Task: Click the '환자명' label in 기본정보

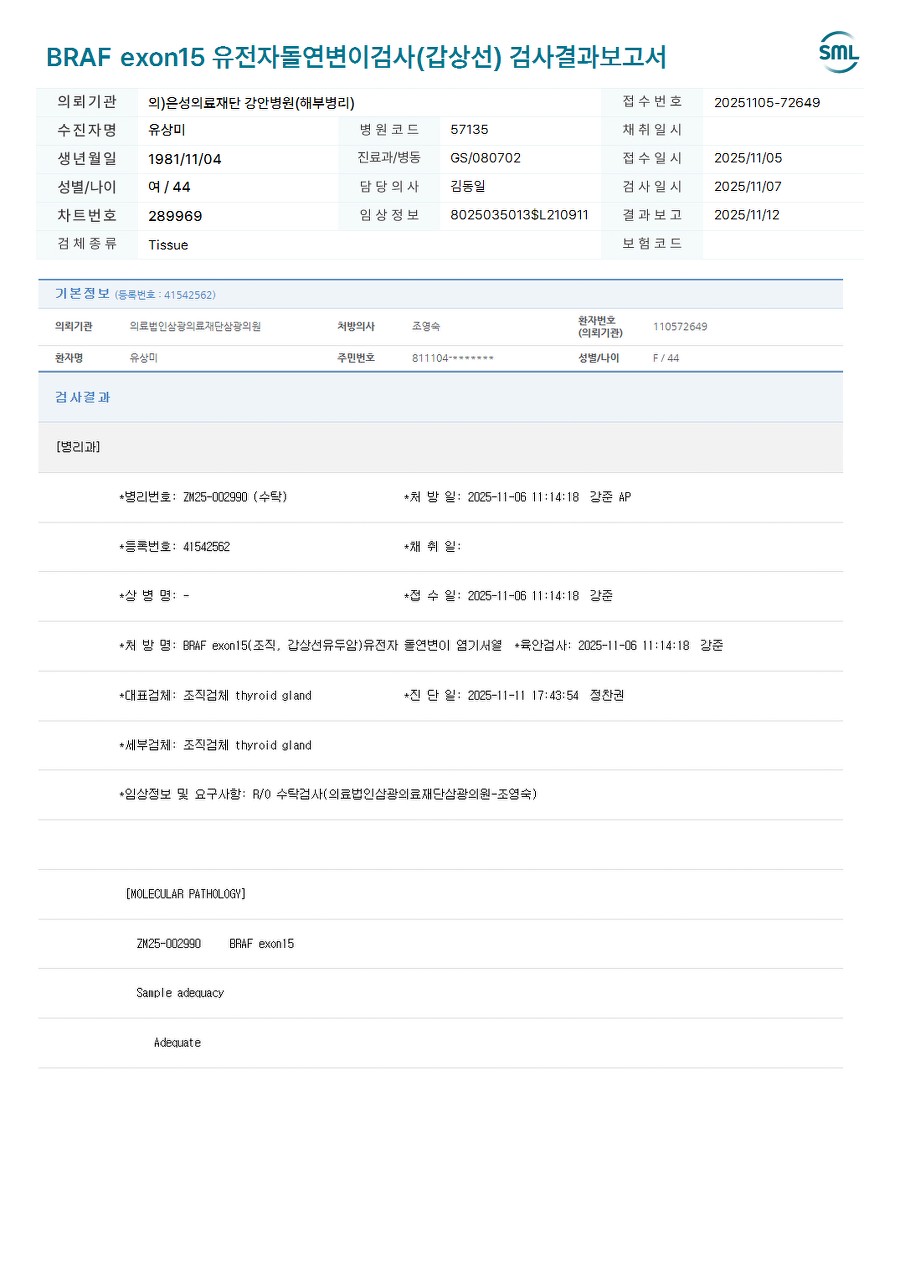Action: tap(69, 358)
